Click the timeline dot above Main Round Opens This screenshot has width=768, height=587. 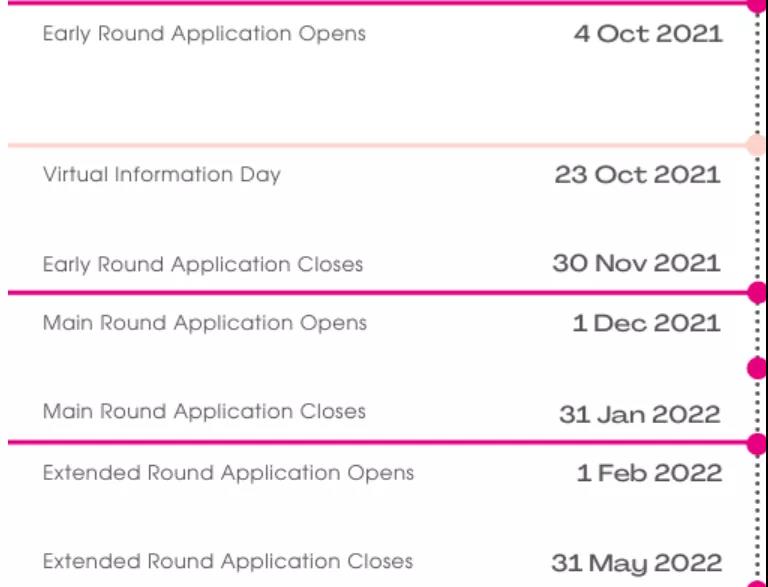pyautogui.click(x=757, y=293)
